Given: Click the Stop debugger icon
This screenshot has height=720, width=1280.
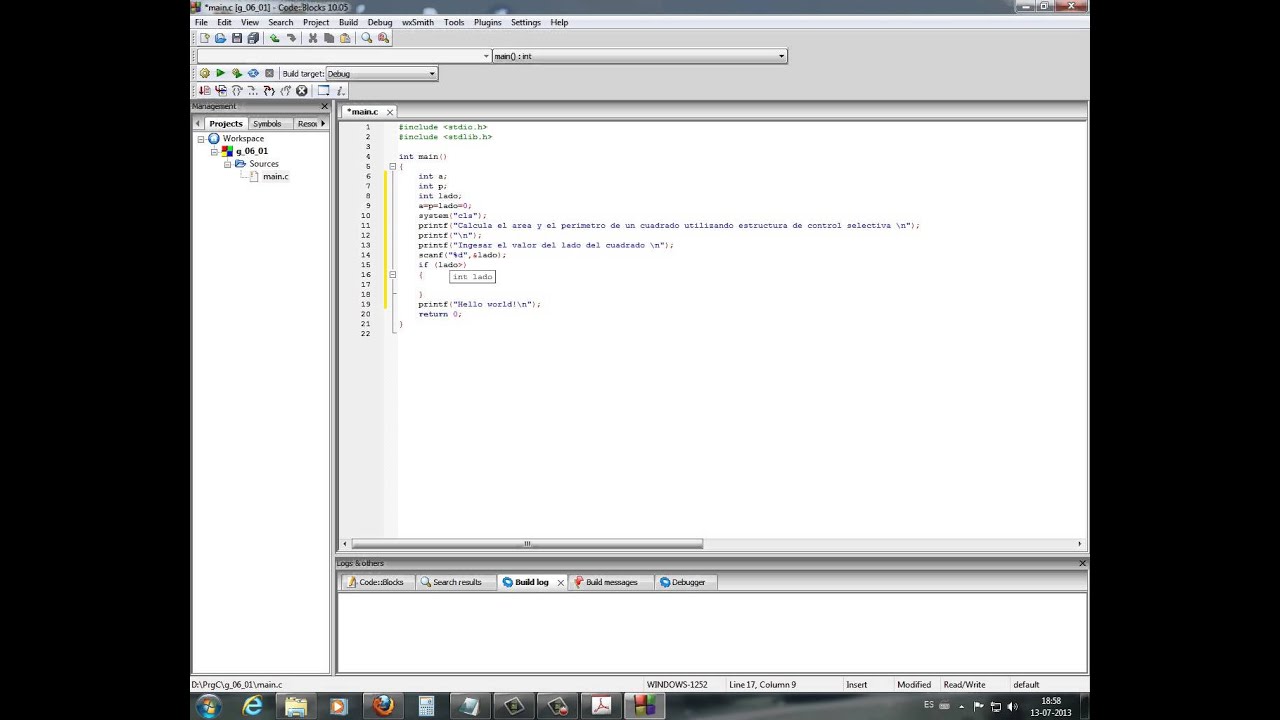Looking at the screenshot, I should point(301,90).
